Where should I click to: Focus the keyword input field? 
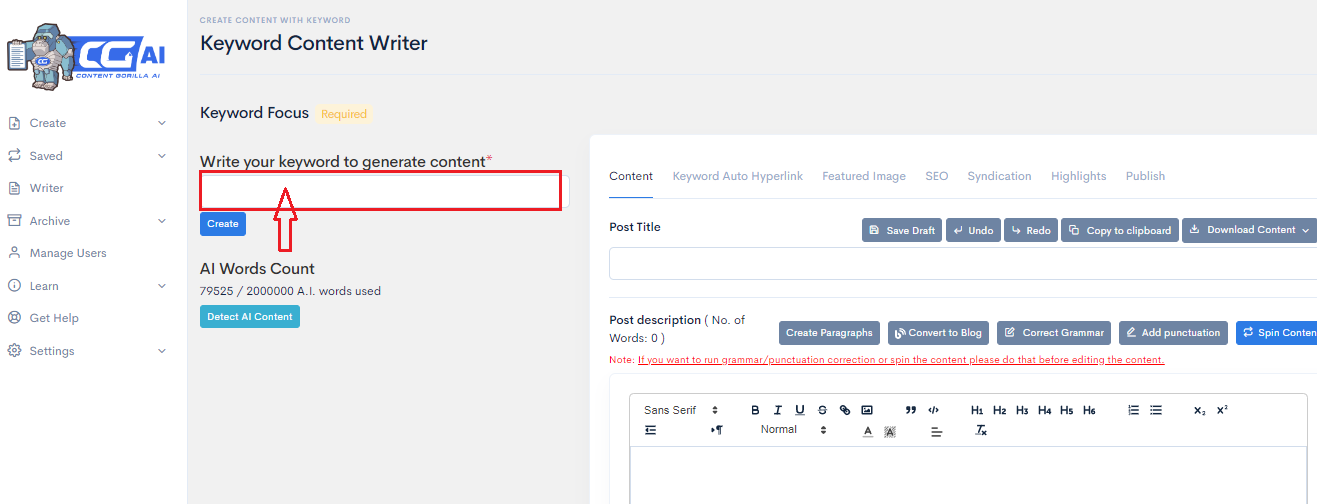(x=384, y=191)
